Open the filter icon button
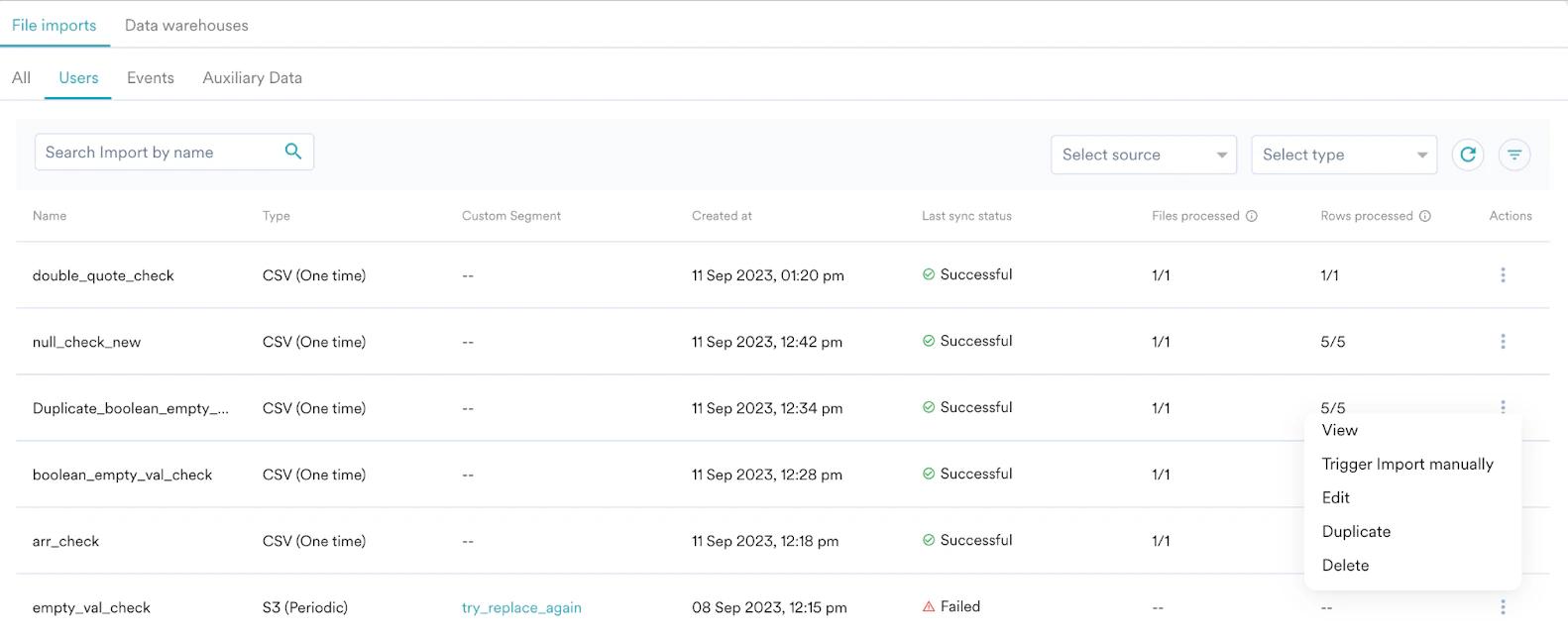Image resolution: width=1568 pixels, height=637 pixels. [1514, 155]
